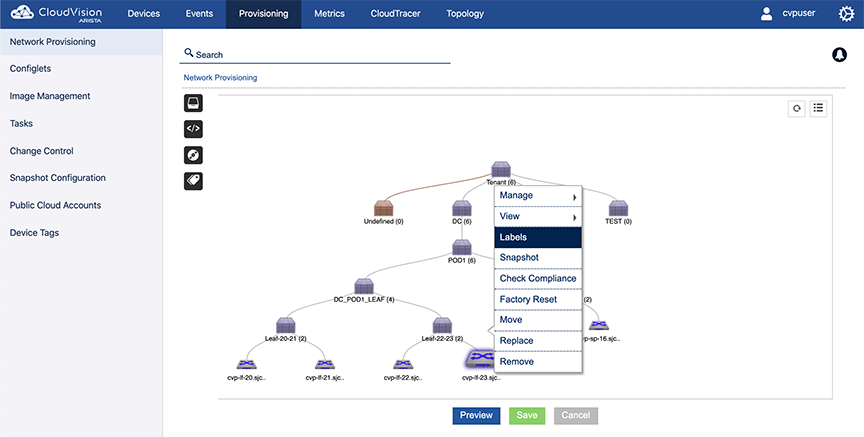Click the cvpuser profile icon
The width and height of the screenshot is (864, 437).
[766, 14]
